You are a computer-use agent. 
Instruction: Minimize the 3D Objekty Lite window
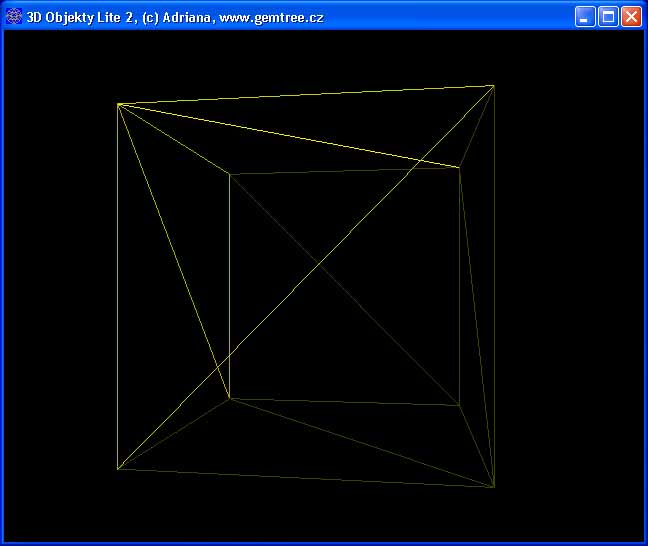click(585, 17)
